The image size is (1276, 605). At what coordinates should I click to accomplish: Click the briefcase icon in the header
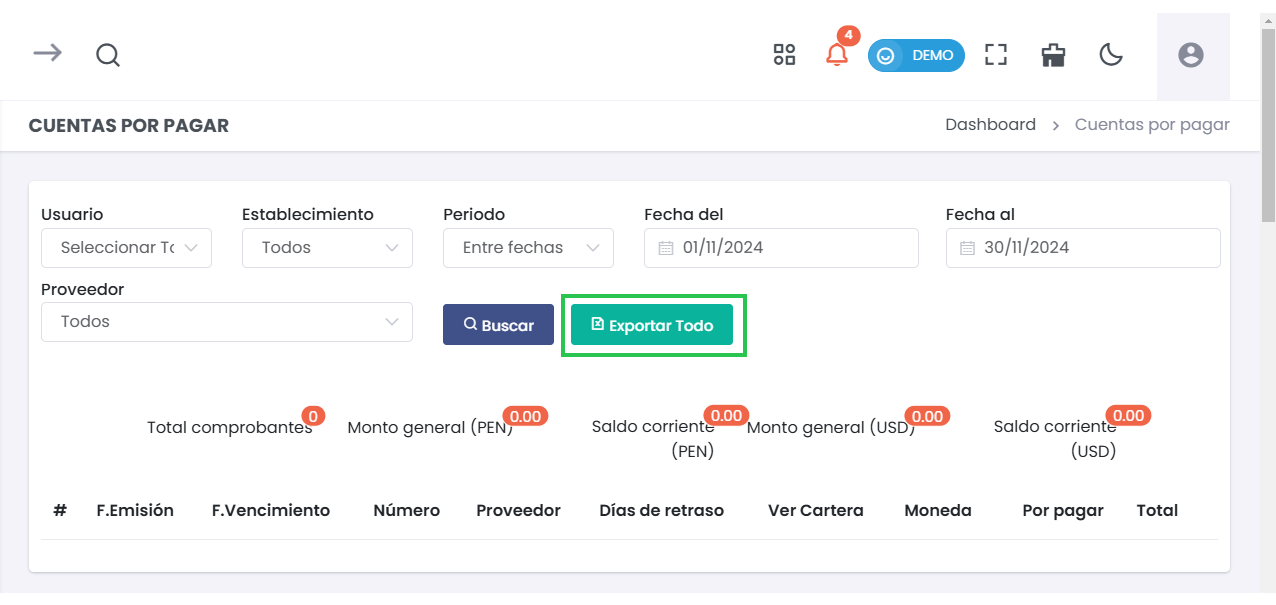[1053, 55]
